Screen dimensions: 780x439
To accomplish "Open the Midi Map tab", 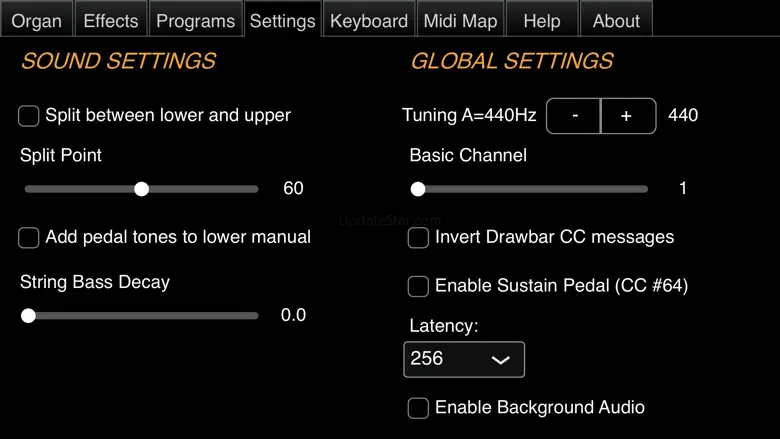I will [x=460, y=20].
